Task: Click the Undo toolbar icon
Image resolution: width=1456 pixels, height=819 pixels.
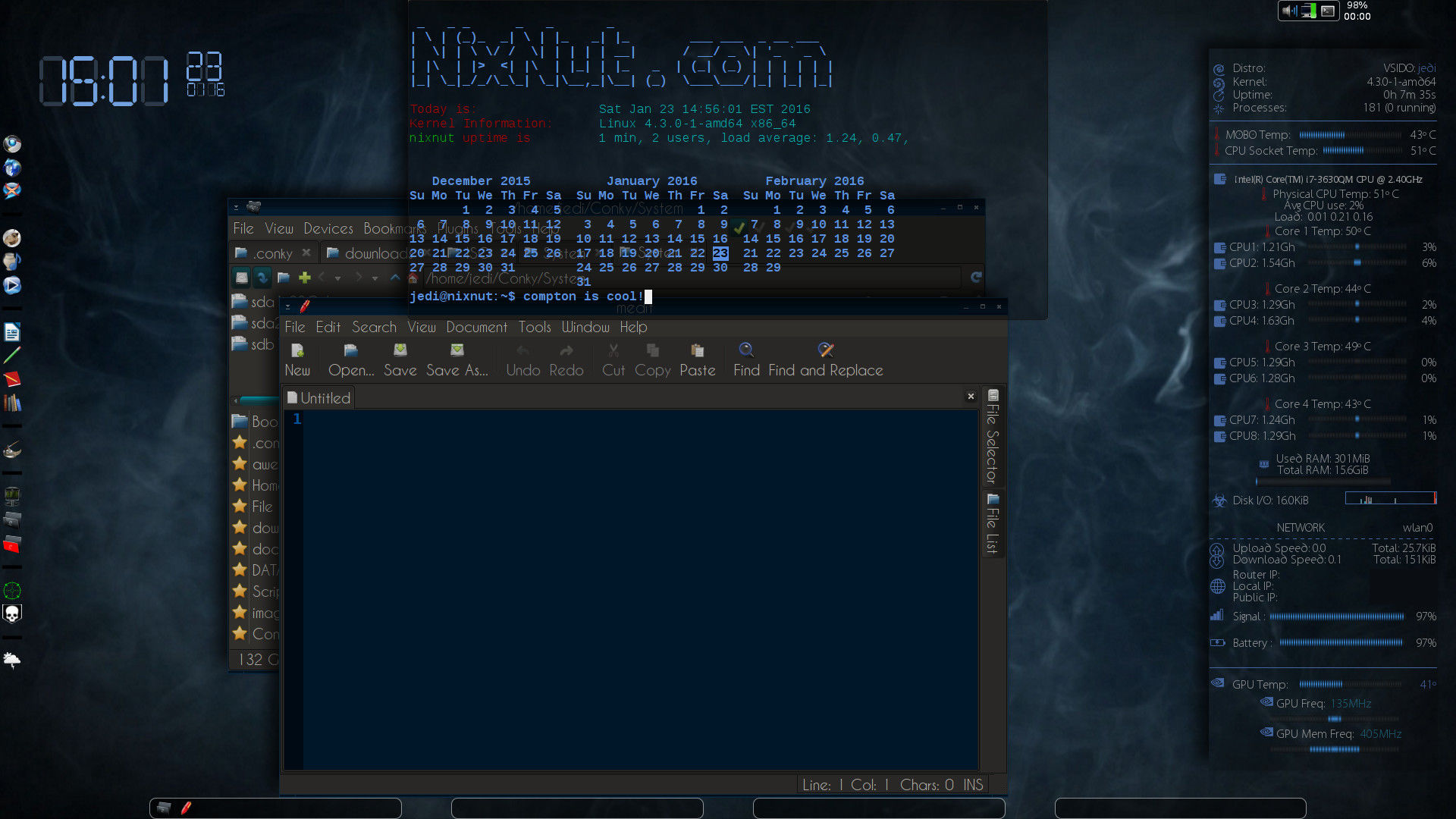Action: click(x=522, y=350)
